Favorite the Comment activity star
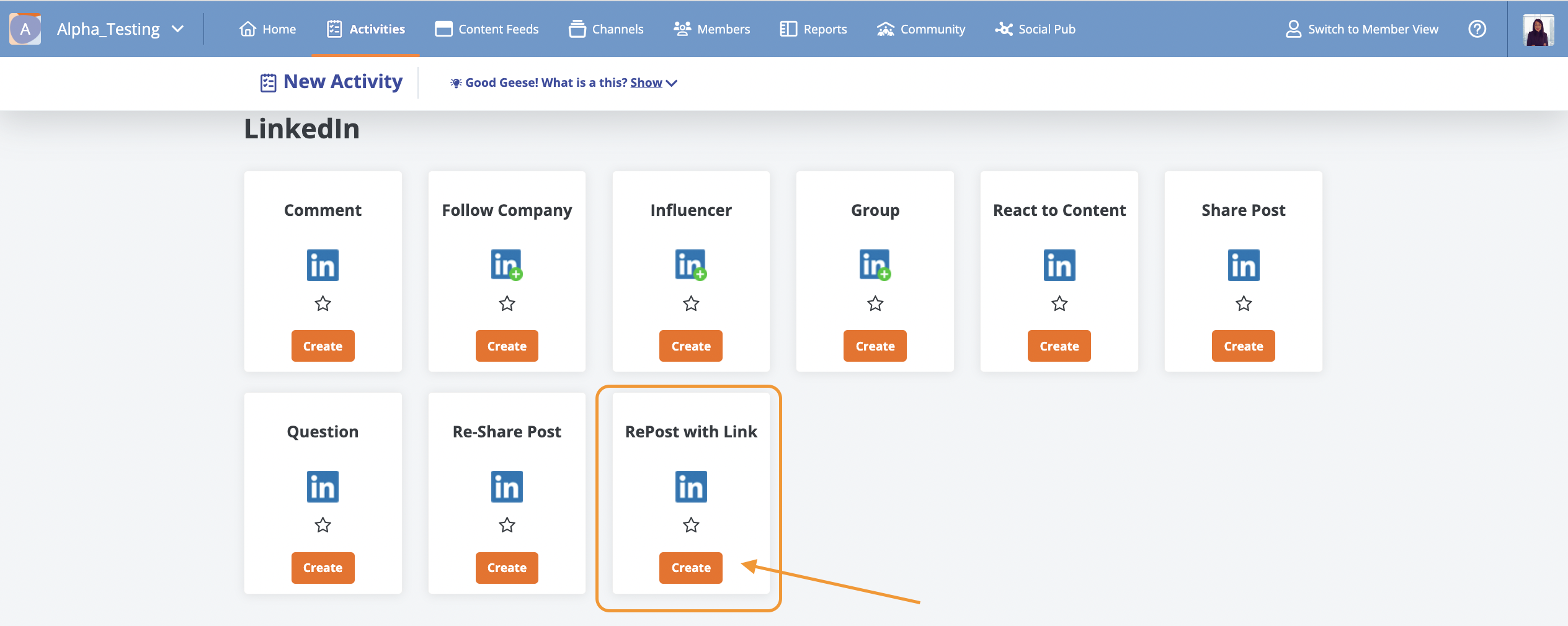The height and width of the screenshot is (626, 1568). point(323,303)
